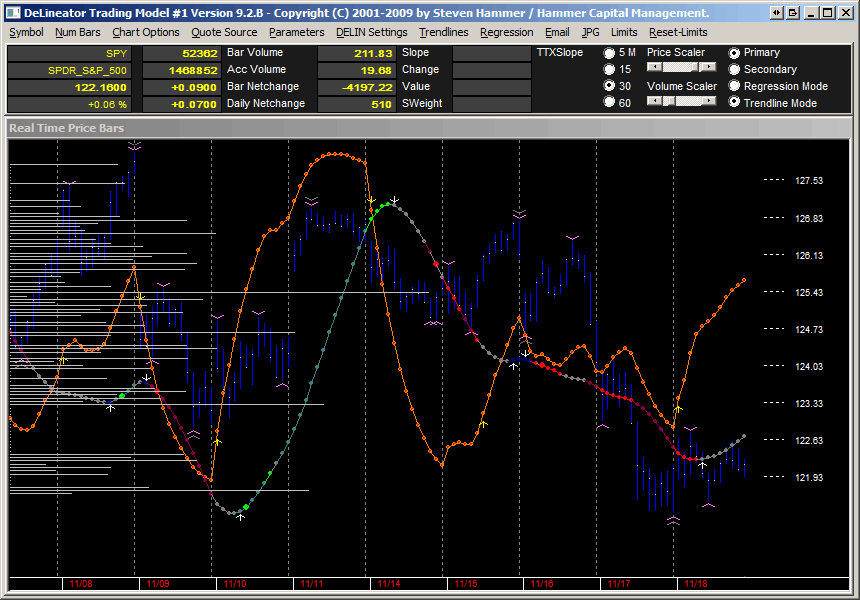This screenshot has height=600, width=860.
Task: Open the Email menu
Action: tap(557, 32)
